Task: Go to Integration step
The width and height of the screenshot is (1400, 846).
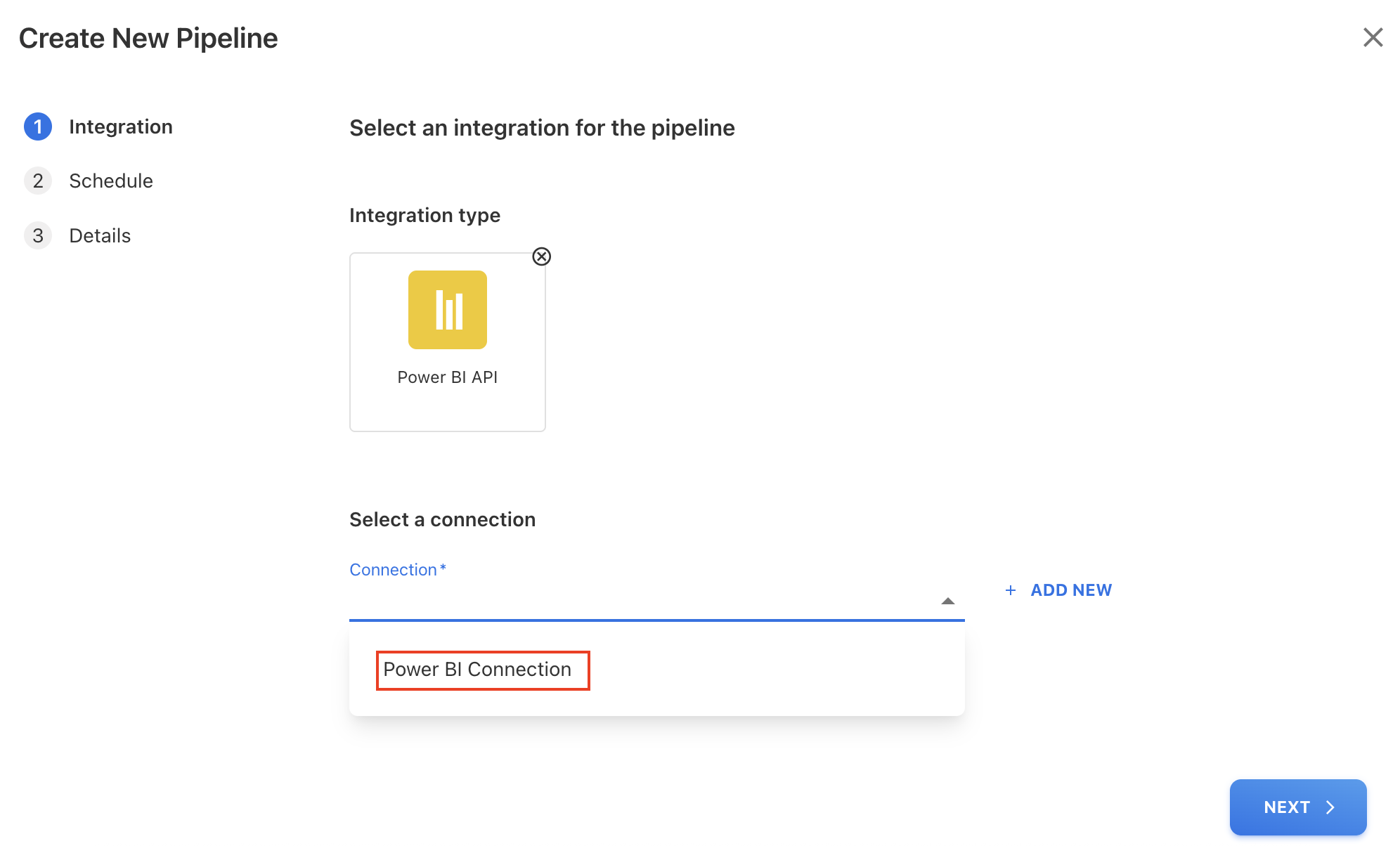Action: point(121,126)
